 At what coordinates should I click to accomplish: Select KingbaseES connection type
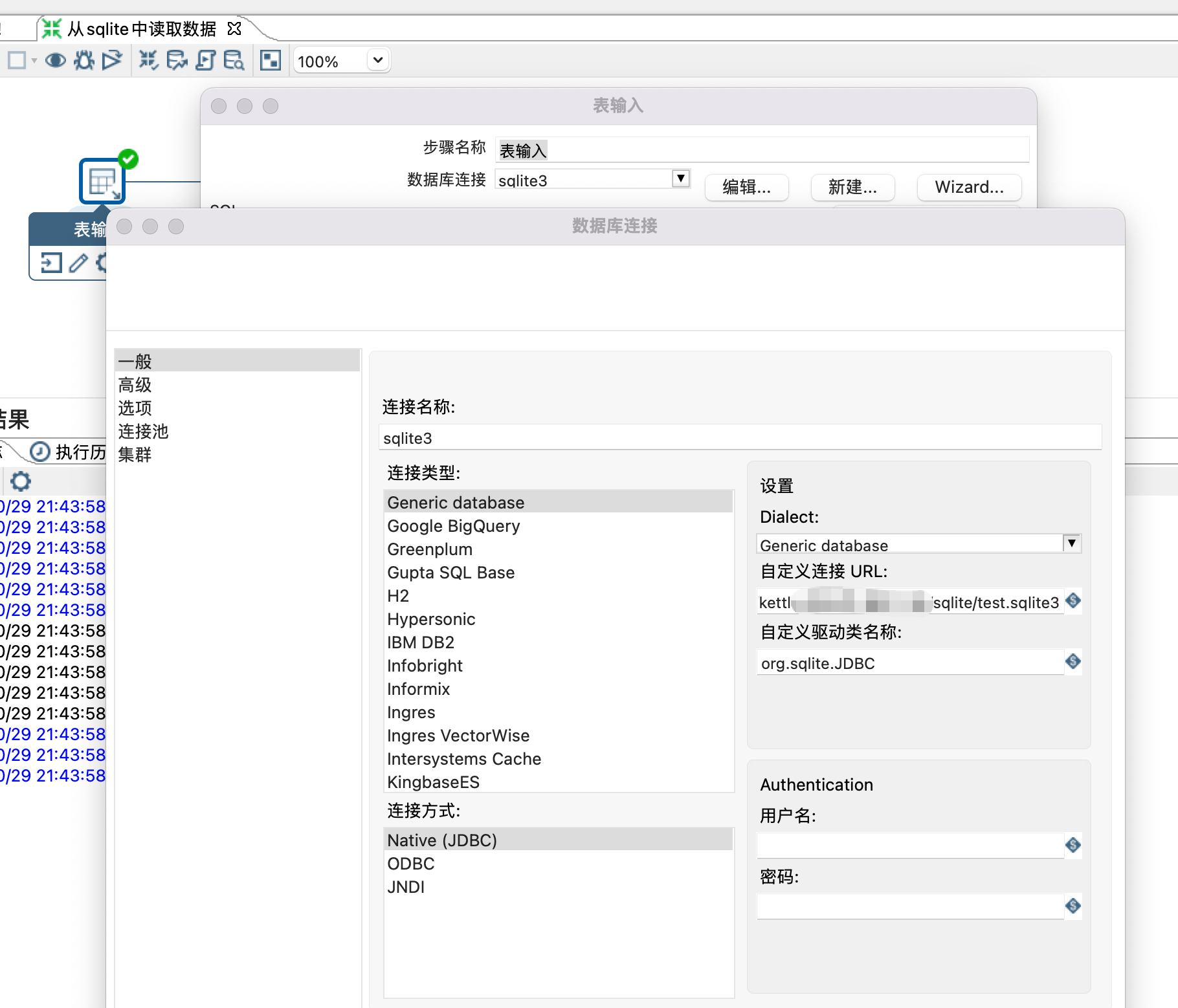tap(559, 782)
